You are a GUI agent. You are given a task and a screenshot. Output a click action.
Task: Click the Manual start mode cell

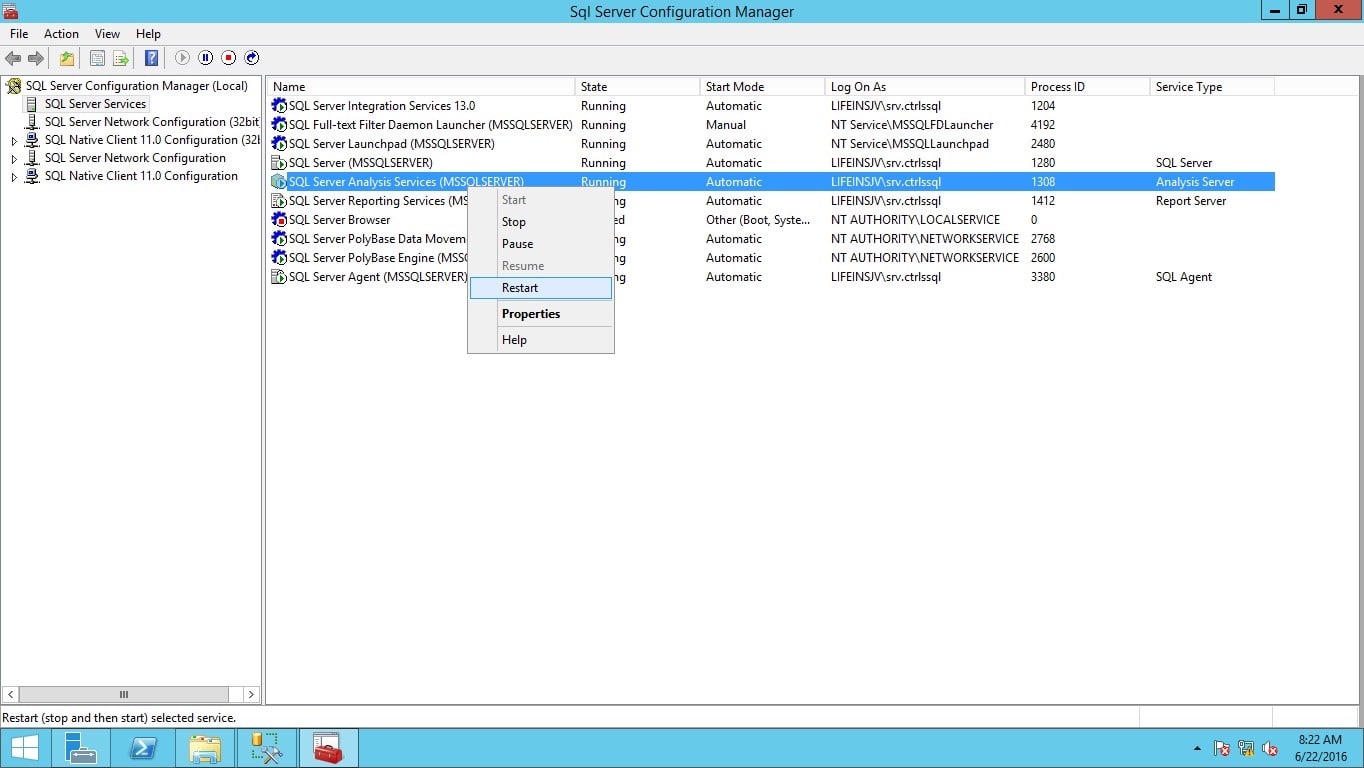(726, 125)
